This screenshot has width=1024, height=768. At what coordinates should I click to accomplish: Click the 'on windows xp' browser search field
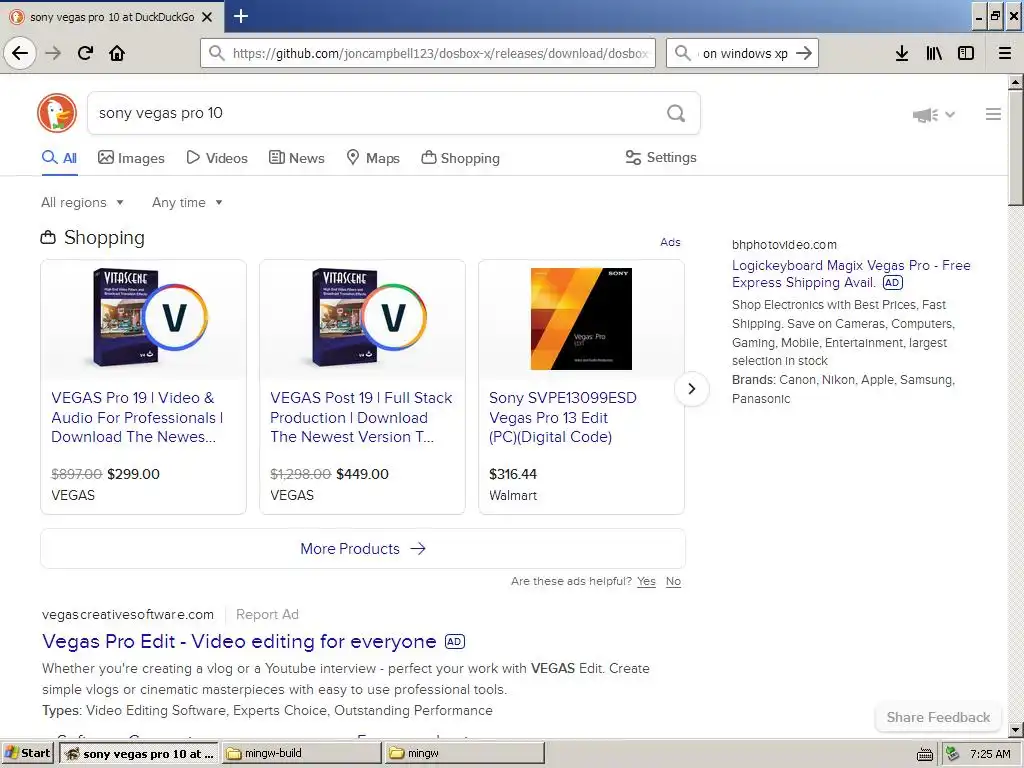click(744, 53)
